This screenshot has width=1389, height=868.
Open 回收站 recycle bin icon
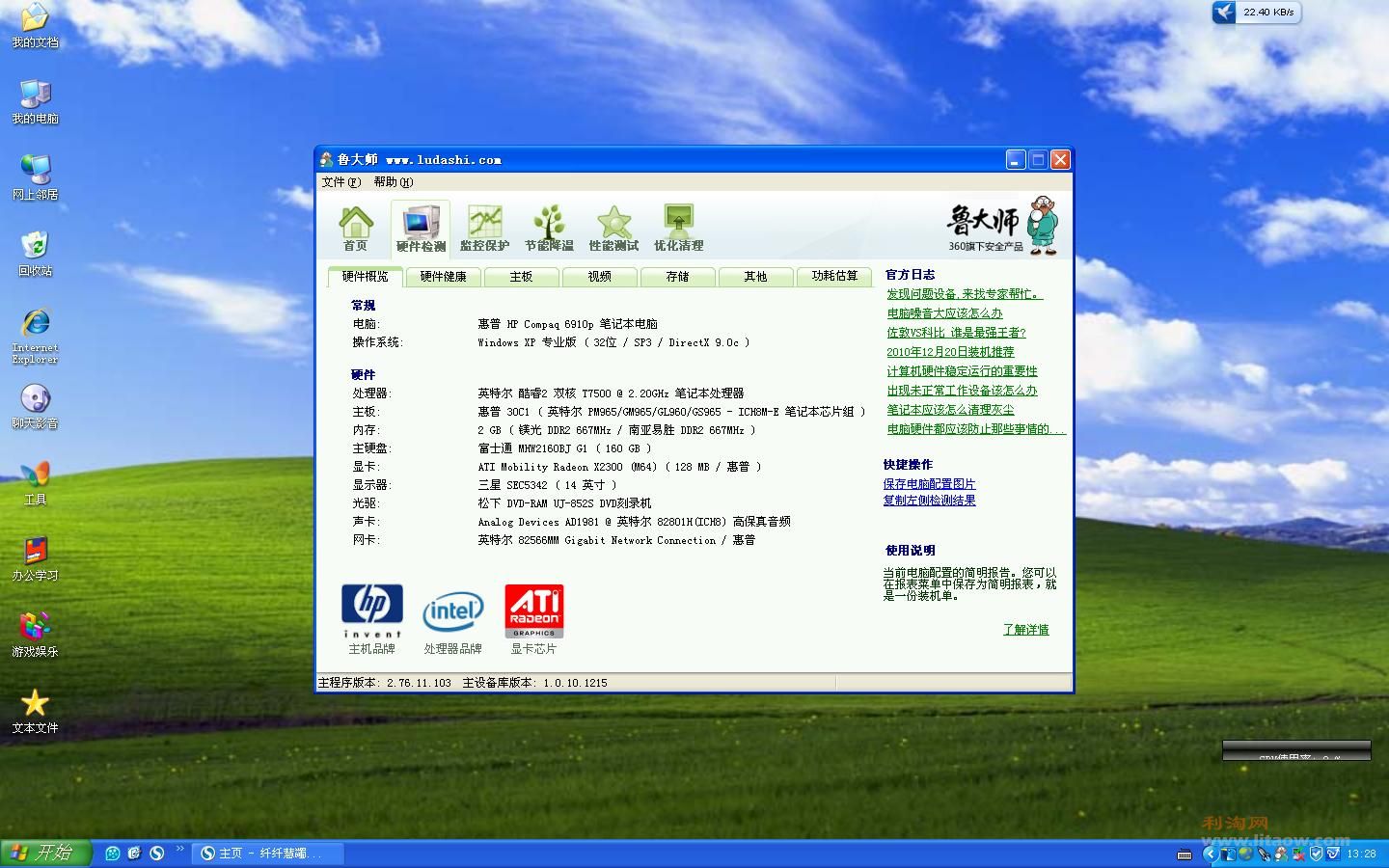[x=35, y=255]
